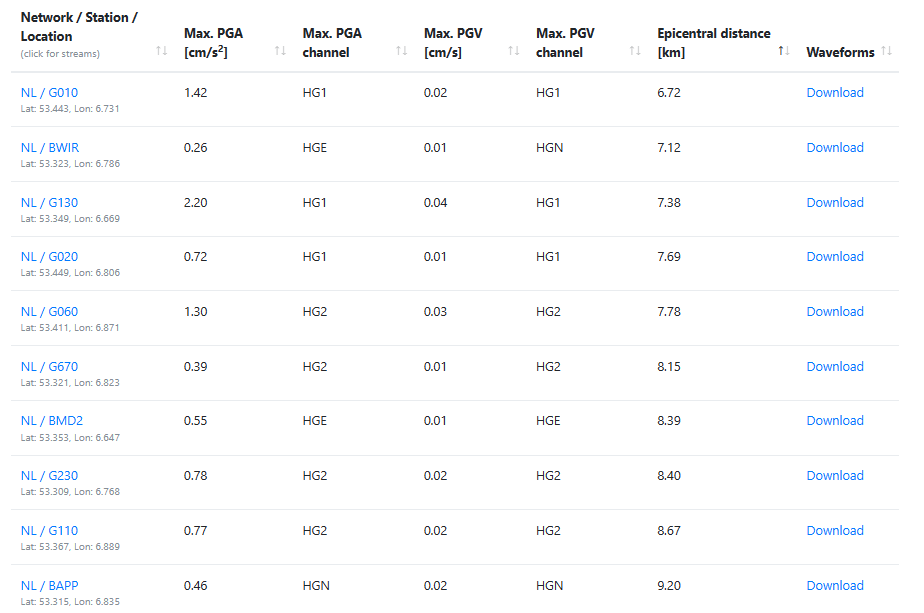Download waveforms for station BAPP
Screen dimensions: 924x613
point(835,585)
